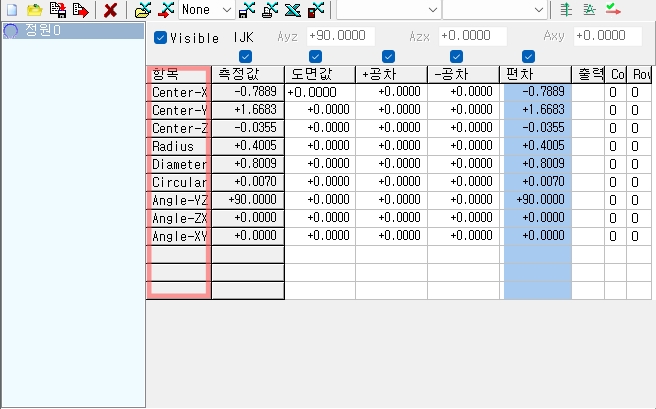Image resolution: width=656 pixels, height=409 pixels.
Task: Click the +공차 cell in the Diameter row
Action: tap(392, 164)
